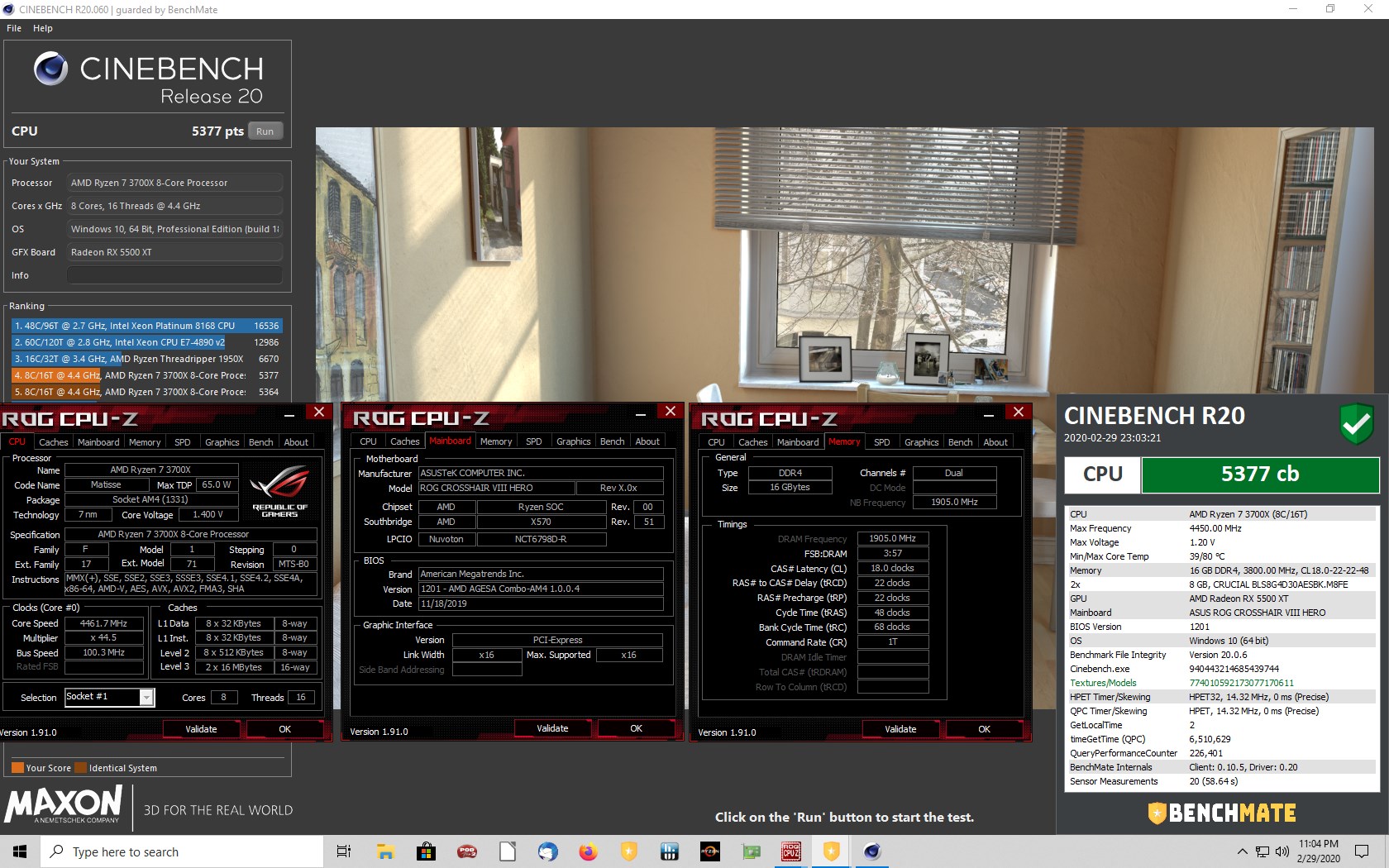
Task: Click the rendered room image preview
Action: point(844,265)
